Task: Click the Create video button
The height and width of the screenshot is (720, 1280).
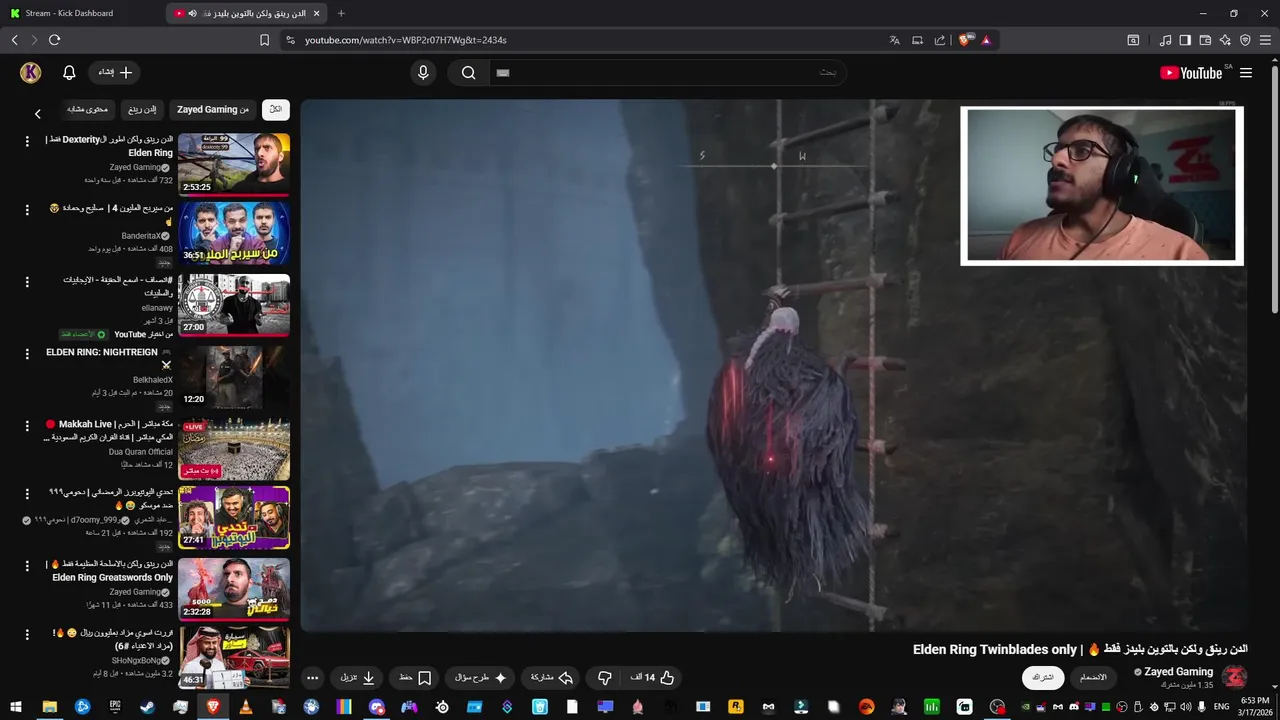Action: point(115,73)
